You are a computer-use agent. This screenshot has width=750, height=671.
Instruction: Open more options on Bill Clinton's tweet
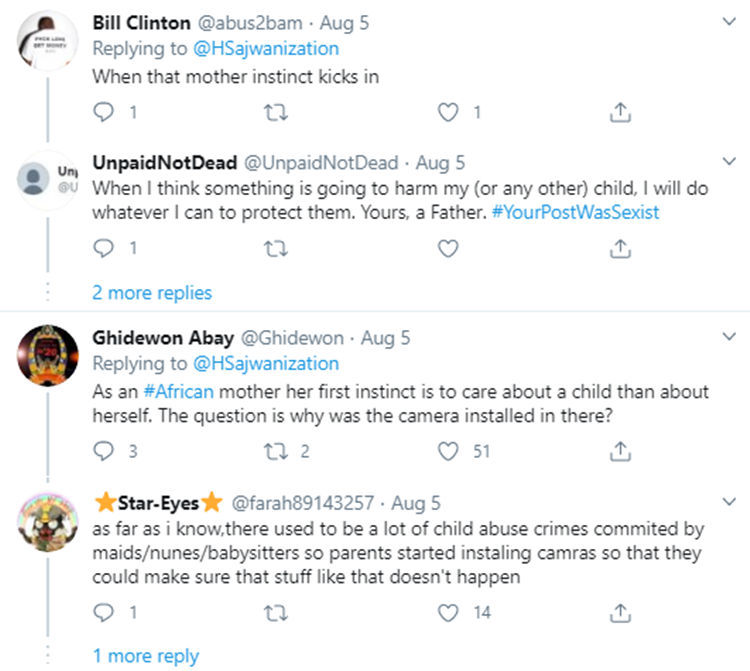tap(730, 23)
